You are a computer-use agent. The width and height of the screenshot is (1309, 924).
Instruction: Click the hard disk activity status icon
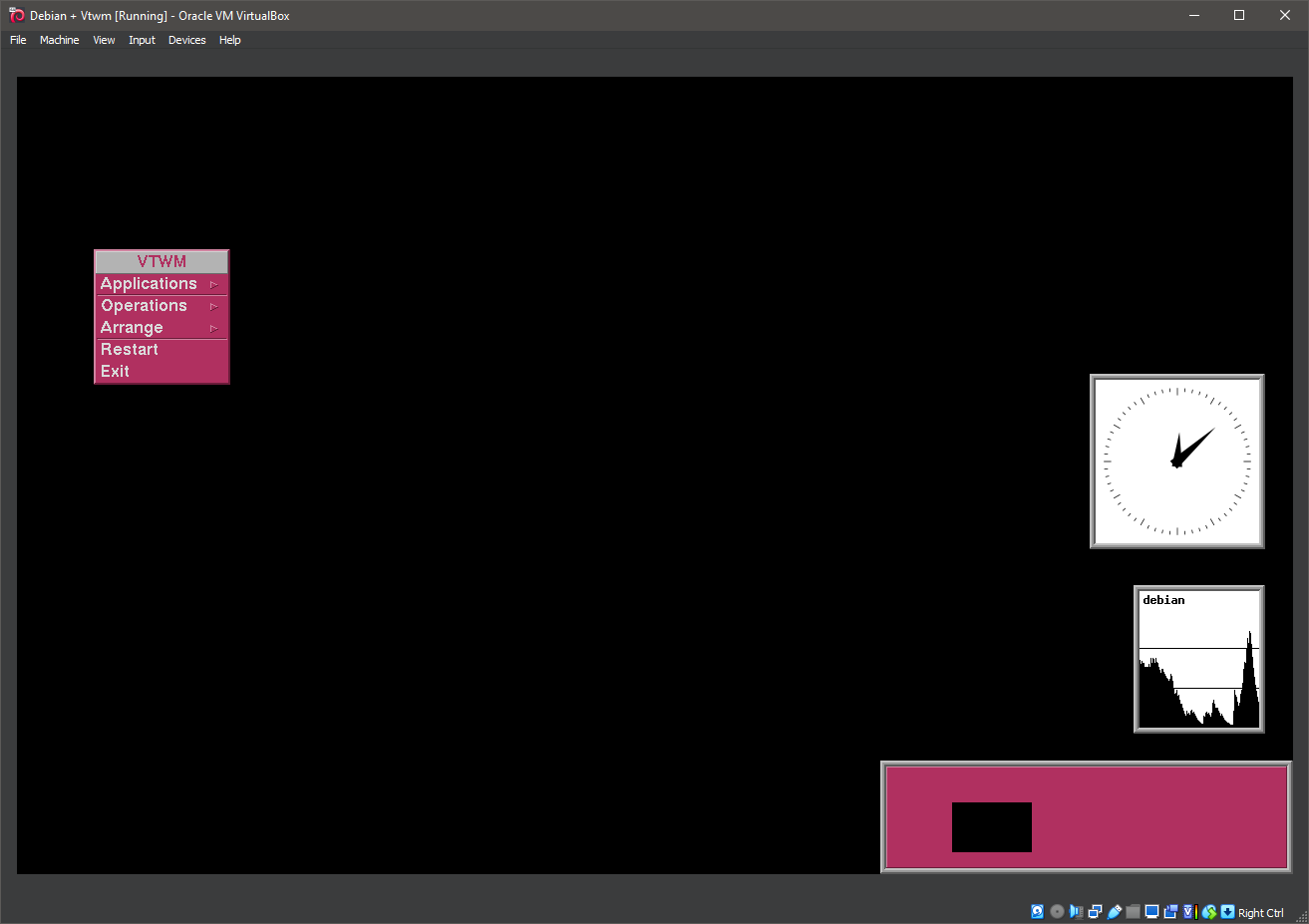[x=1037, y=911]
